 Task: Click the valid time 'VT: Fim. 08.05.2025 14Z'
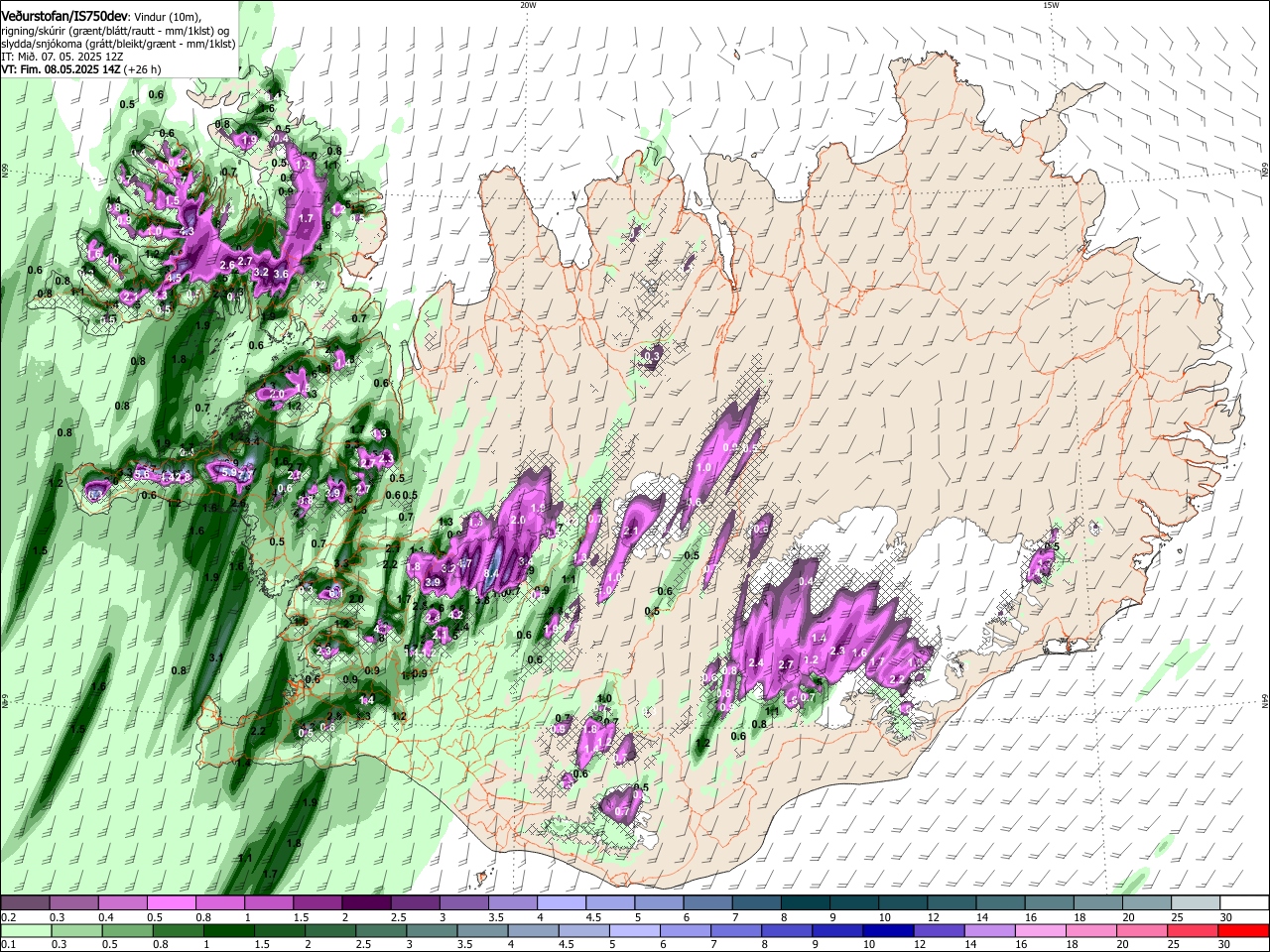(x=59, y=69)
